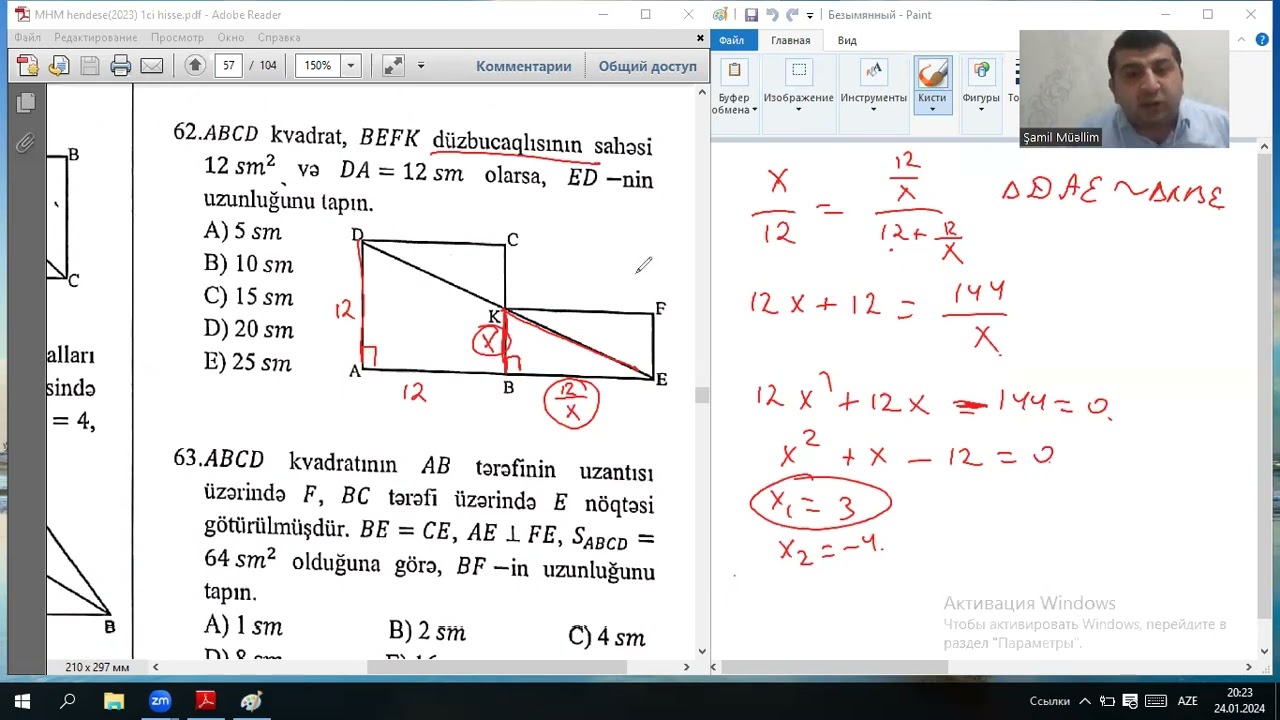Click the touch keyboard icon in system tray

pyautogui.click(x=1155, y=701)
